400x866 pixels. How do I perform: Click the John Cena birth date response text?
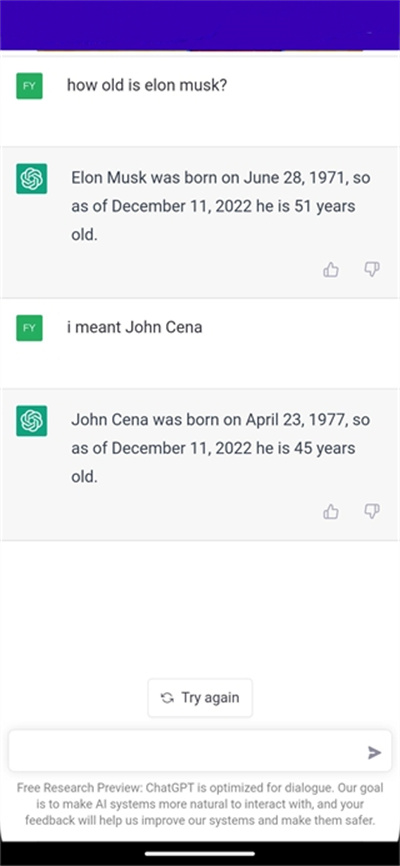[220, 448]
